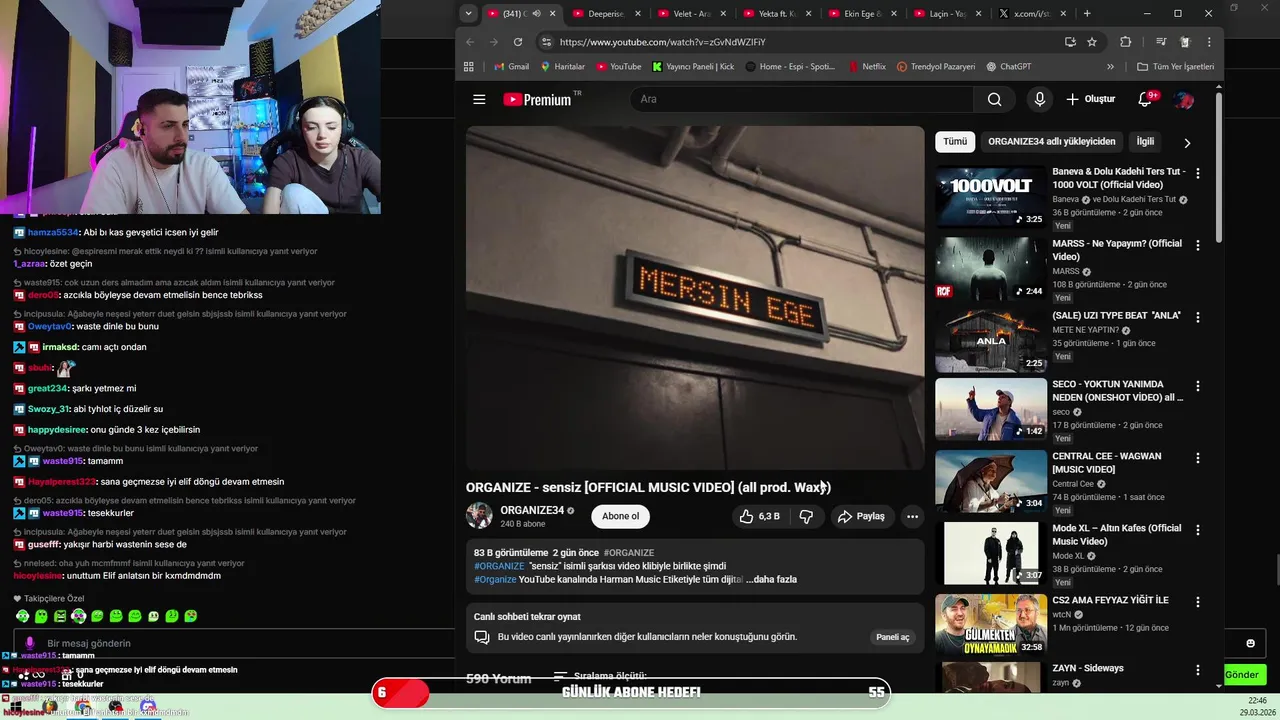Click the purple microphone icon in message box
This screenshot has width=1280, height=720.
(29, 643)
